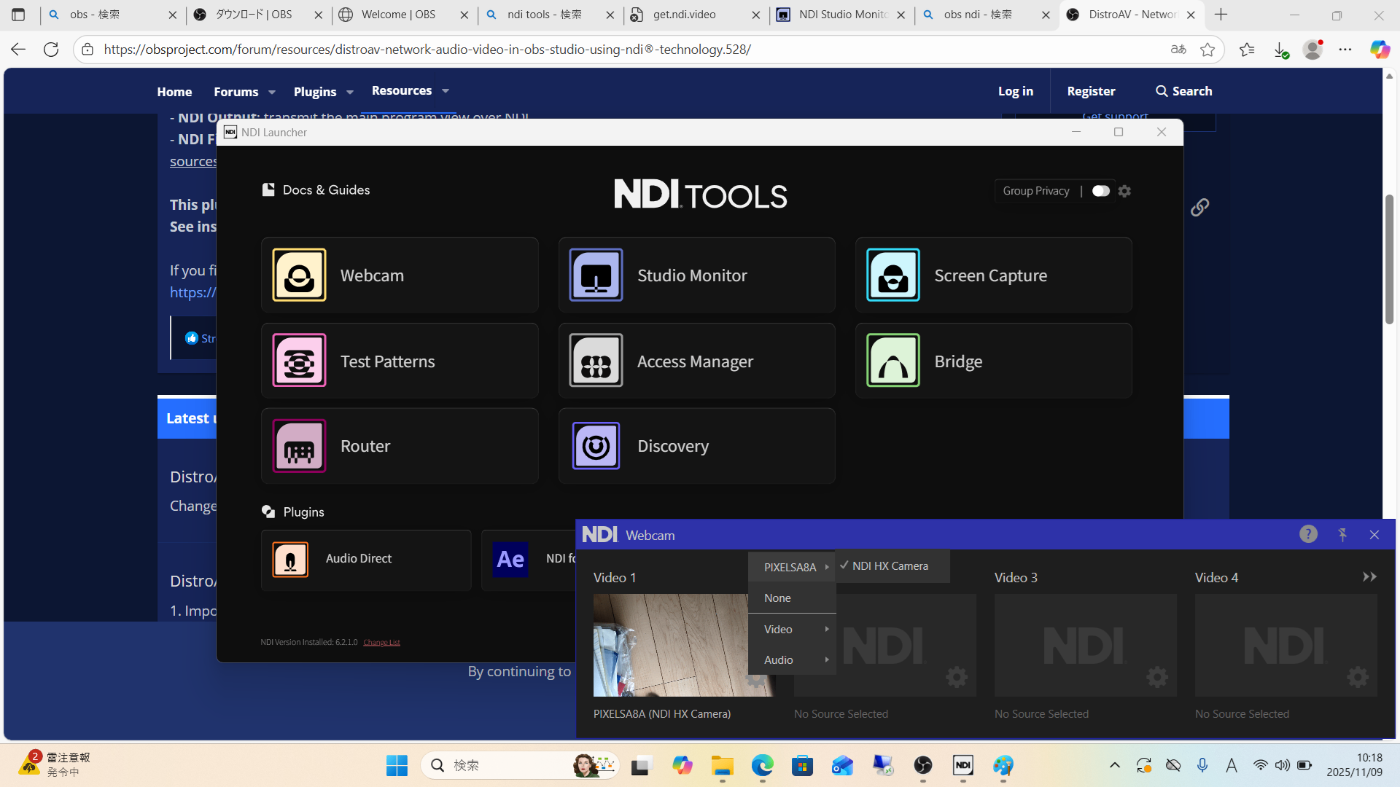Open the browser settings ellipsis menu
The image size is (1400, 787).
1345,49
